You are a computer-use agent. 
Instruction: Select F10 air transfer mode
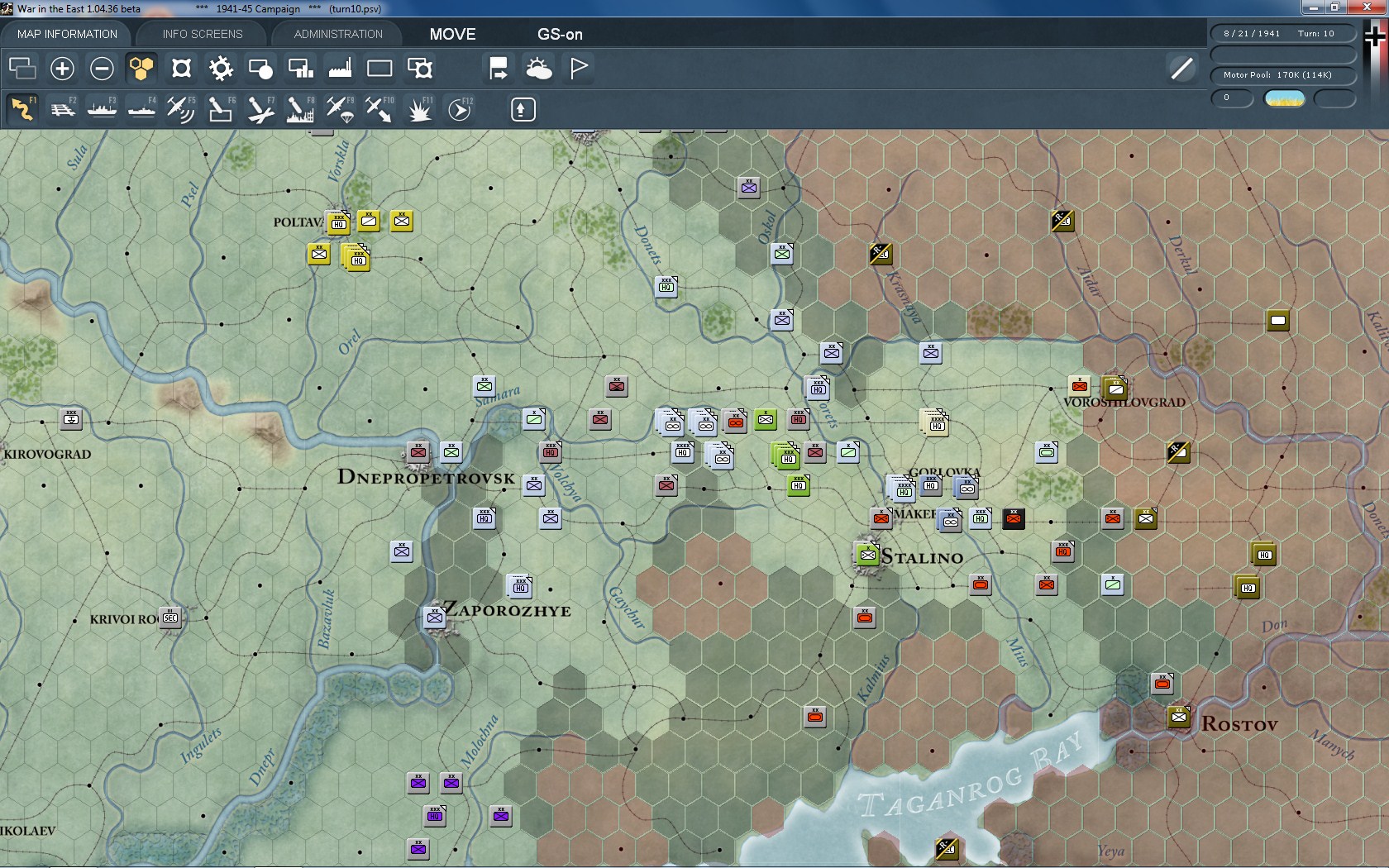coord(379,109)
